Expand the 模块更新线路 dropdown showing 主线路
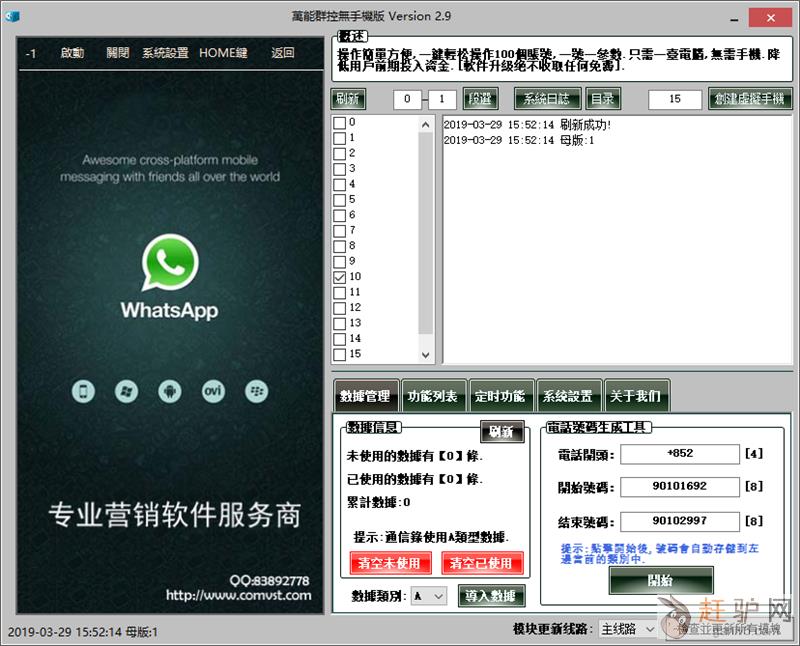 tap(626, 629)
